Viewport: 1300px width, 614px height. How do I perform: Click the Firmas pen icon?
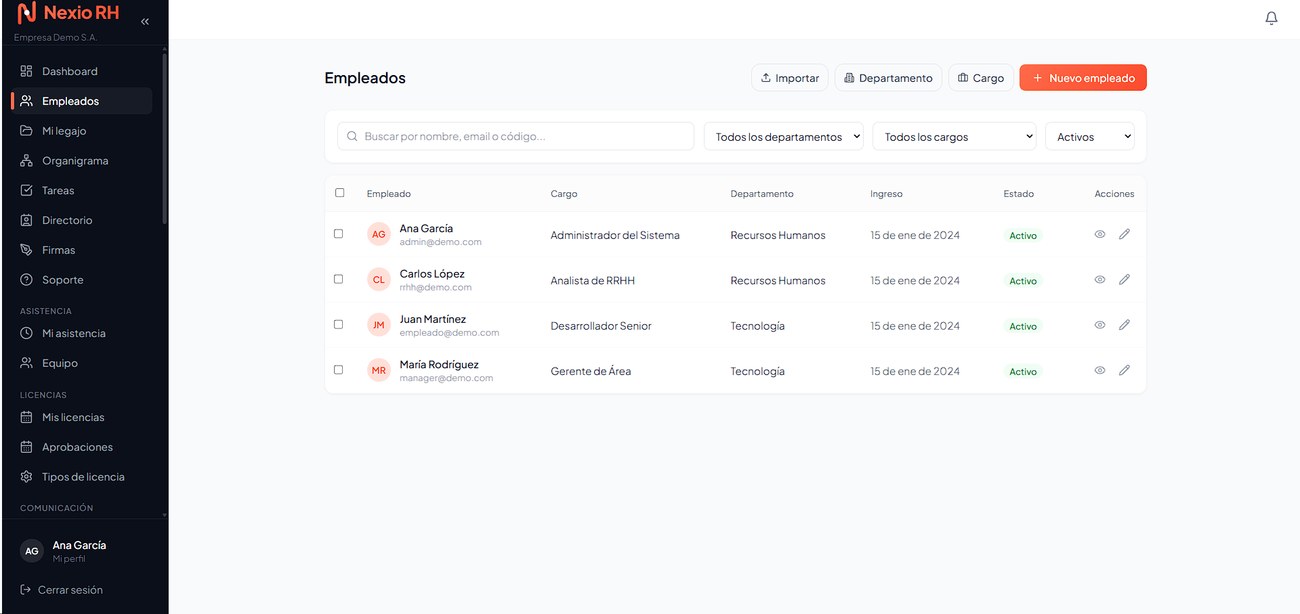tap(27, 250)
